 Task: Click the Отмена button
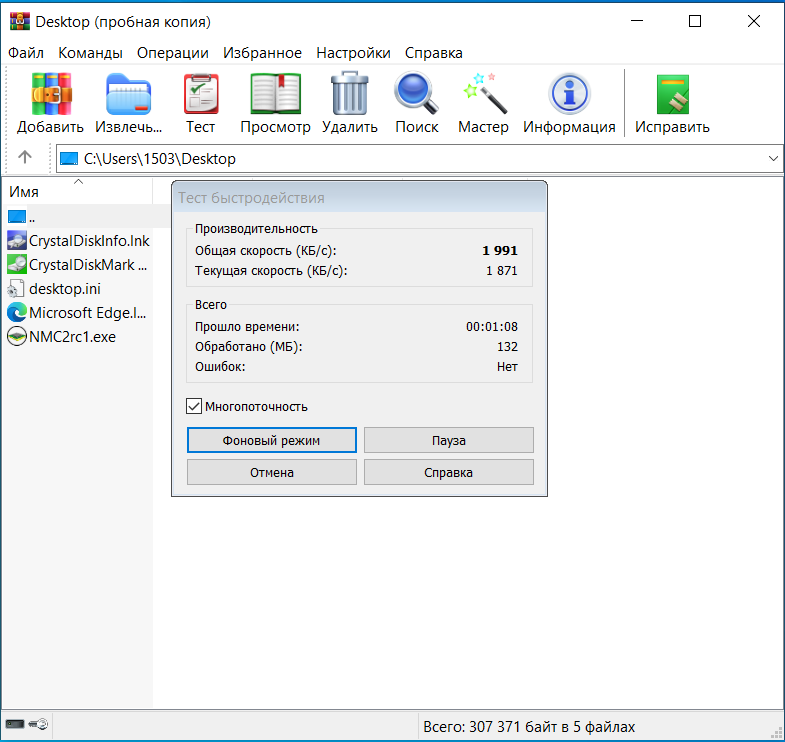[x=272, y=472]
